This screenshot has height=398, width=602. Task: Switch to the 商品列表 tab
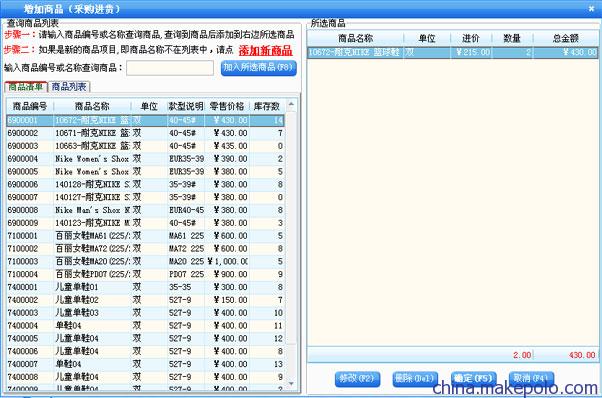69,87
